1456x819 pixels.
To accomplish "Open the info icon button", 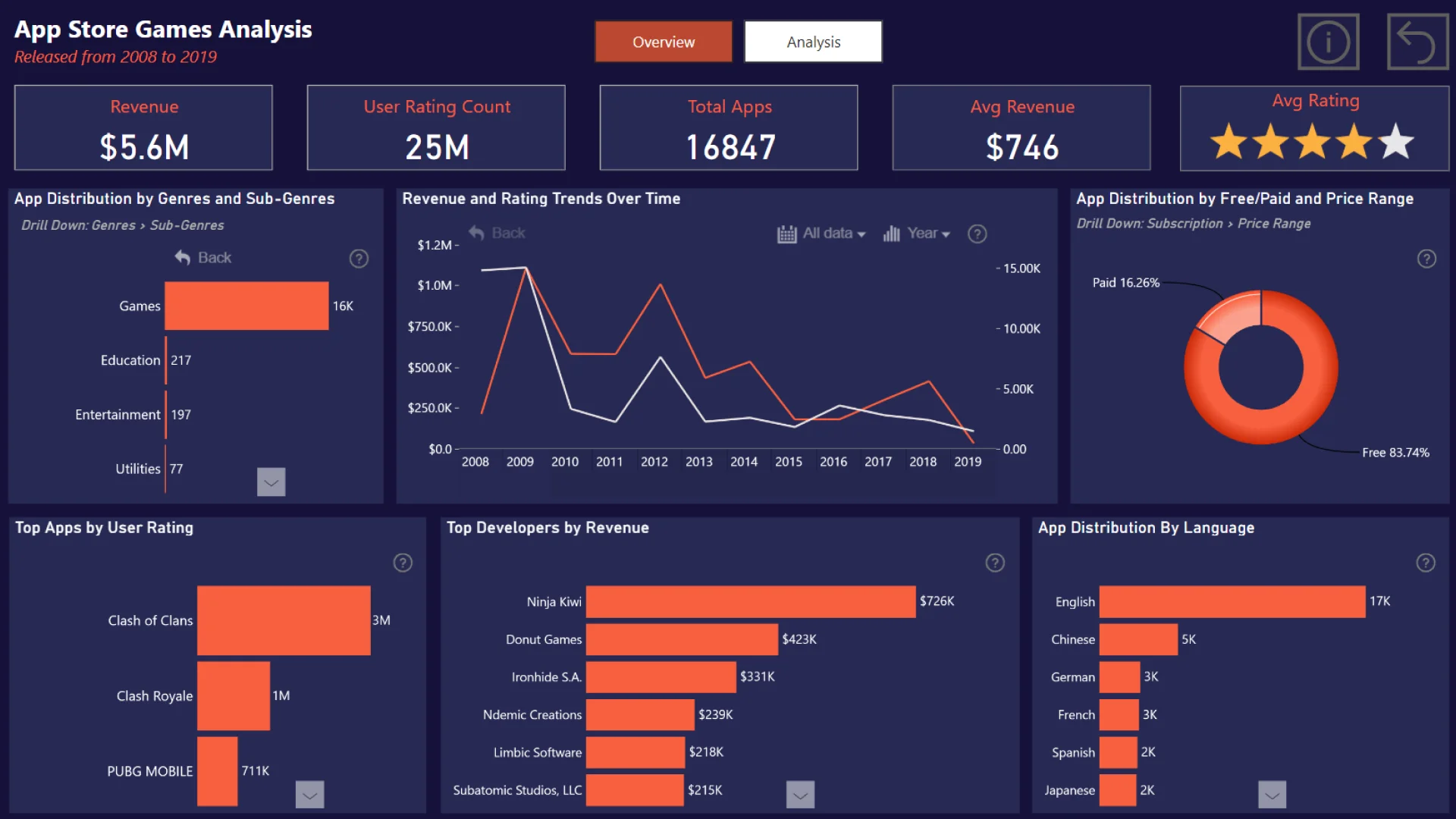I will click(x=1328, y=42).
